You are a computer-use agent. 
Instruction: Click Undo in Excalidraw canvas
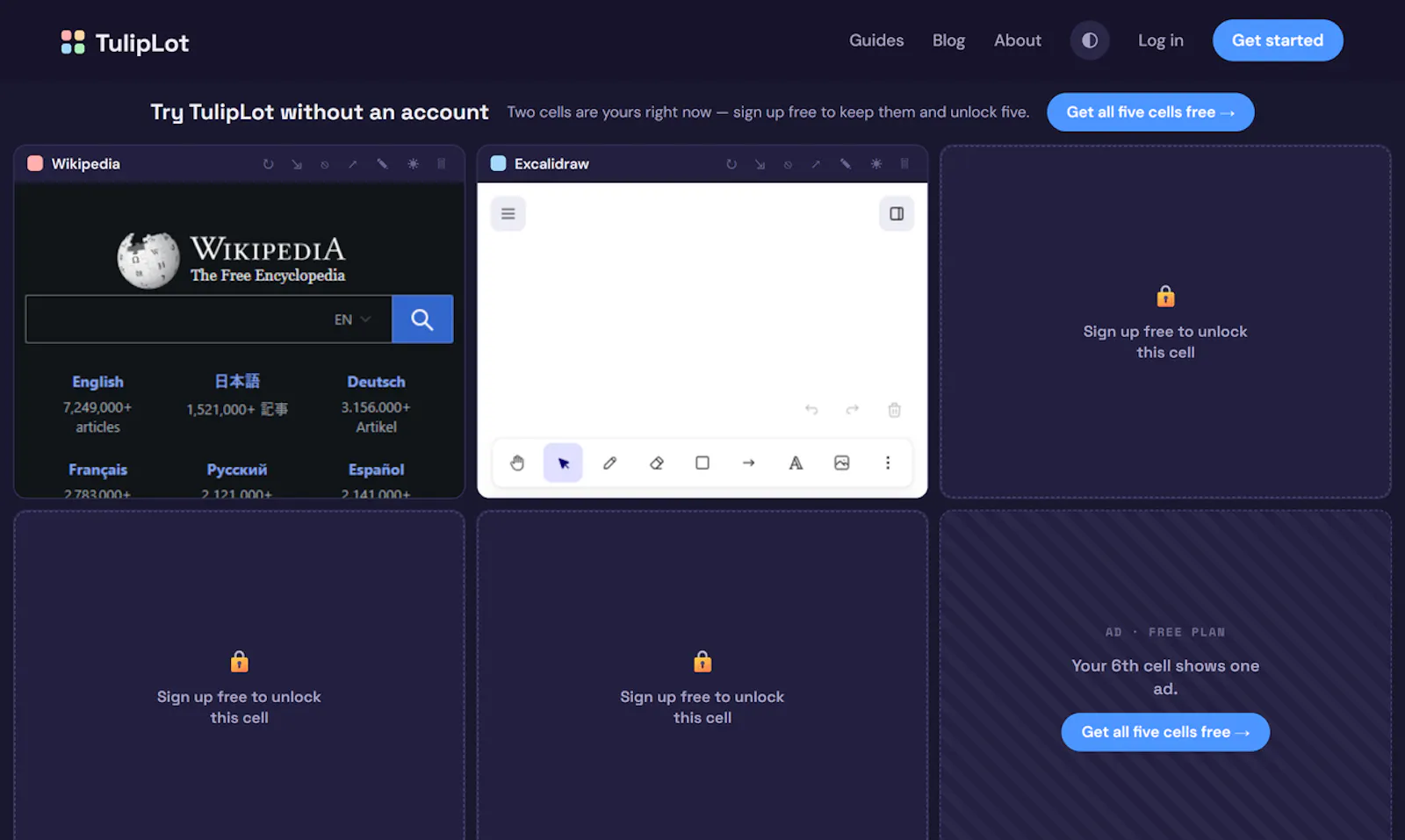click(811, 410)
